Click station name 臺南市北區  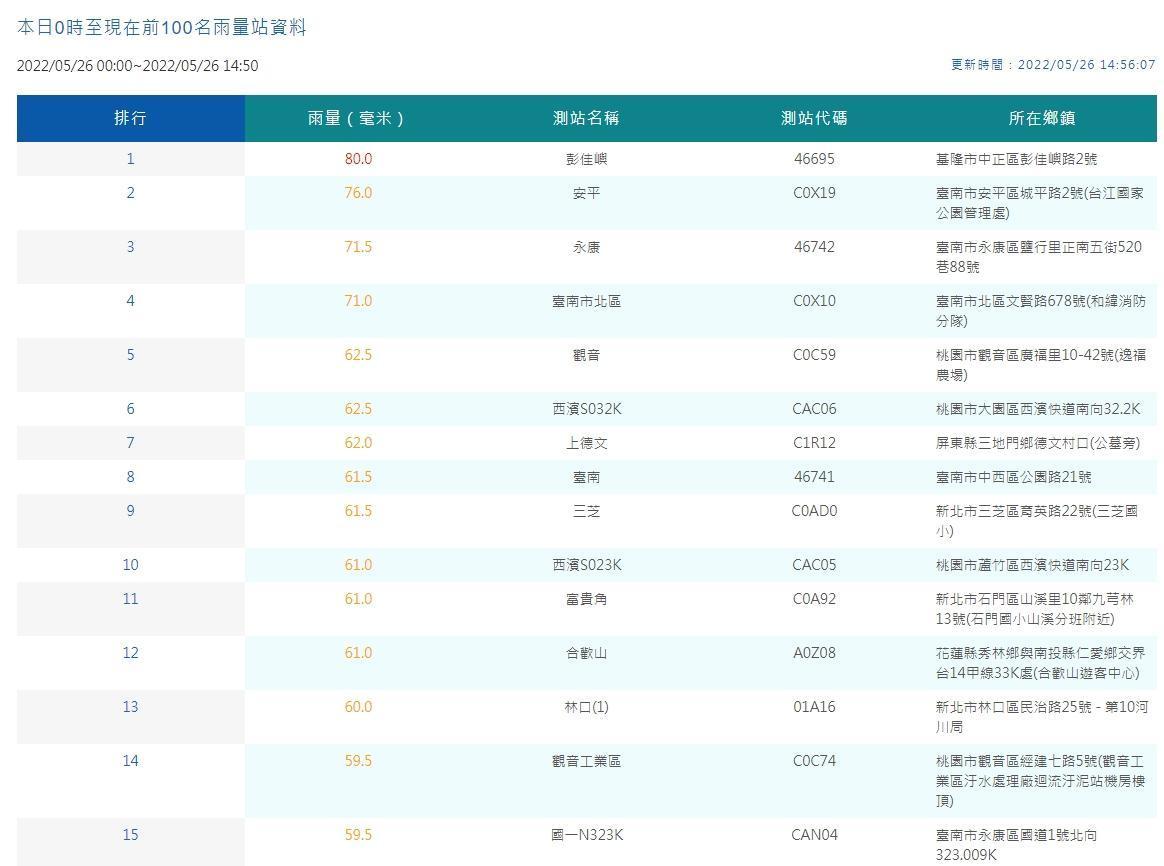tap(586, 301)
